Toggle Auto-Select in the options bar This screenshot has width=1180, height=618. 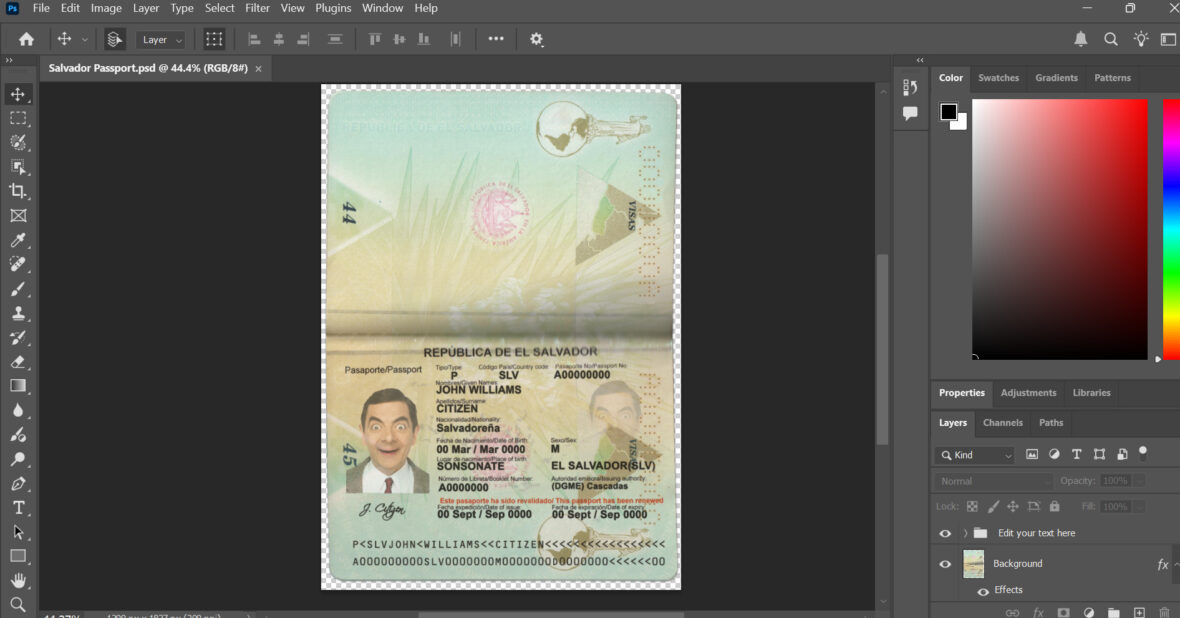pyautogui.click(x=114, y=39)
